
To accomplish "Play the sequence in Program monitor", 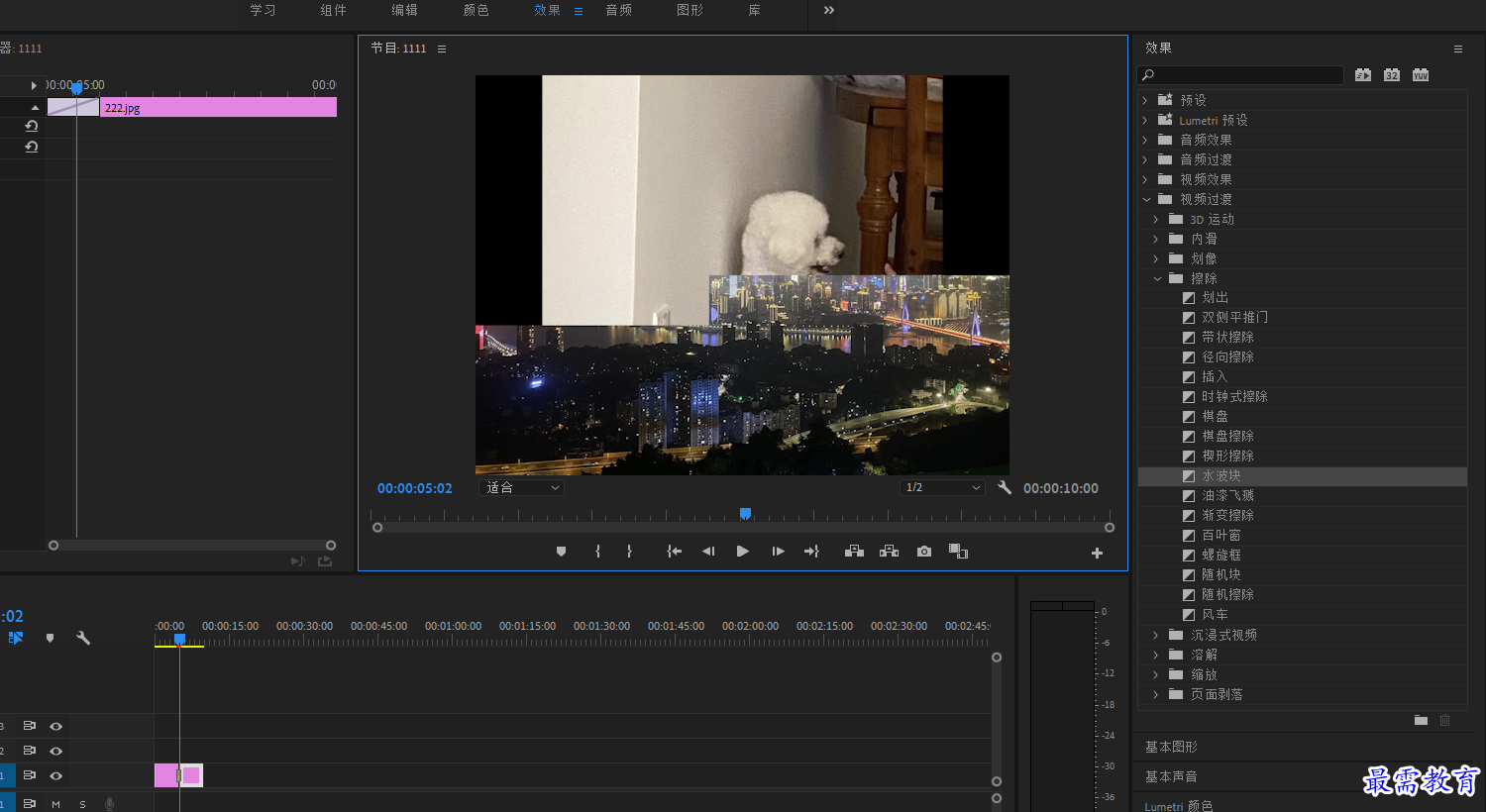I will 743,552.
